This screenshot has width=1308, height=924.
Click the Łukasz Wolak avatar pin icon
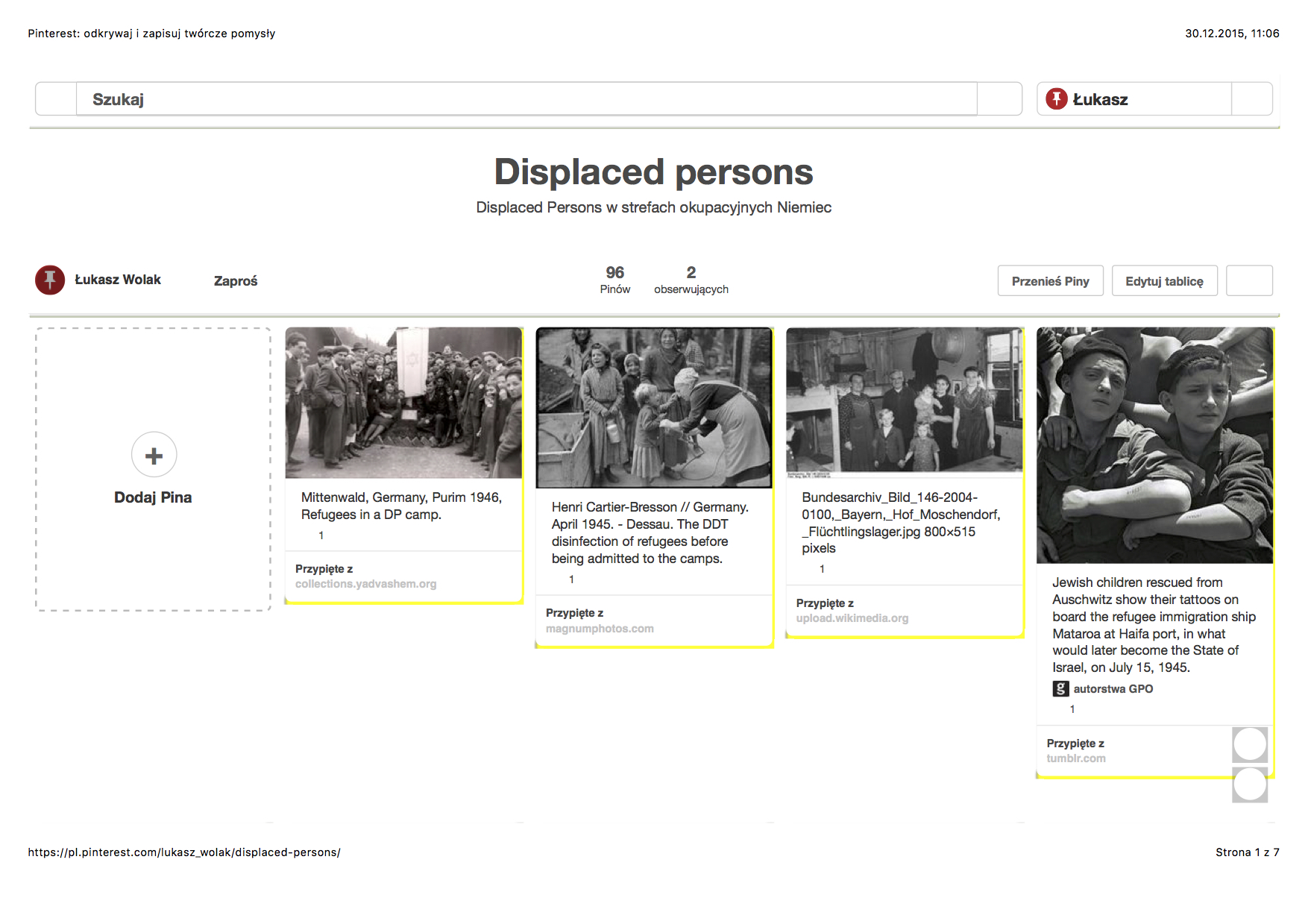[x=50, y=280]
